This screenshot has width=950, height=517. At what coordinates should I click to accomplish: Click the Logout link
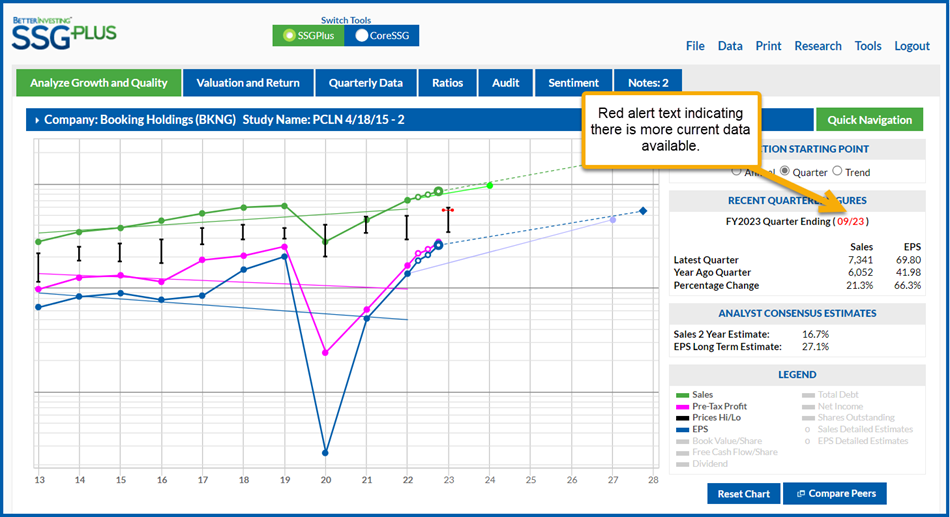click(912, 46)
